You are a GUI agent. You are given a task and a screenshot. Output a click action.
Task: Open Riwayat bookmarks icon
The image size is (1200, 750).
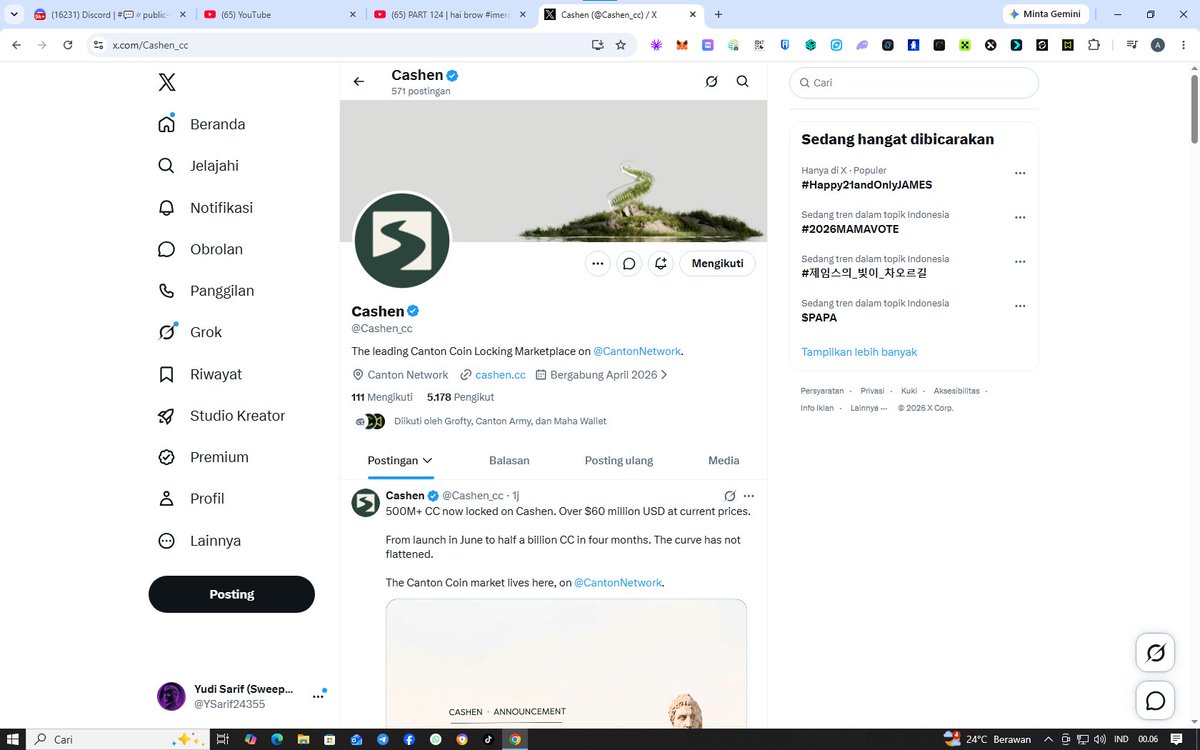(167, 374)
